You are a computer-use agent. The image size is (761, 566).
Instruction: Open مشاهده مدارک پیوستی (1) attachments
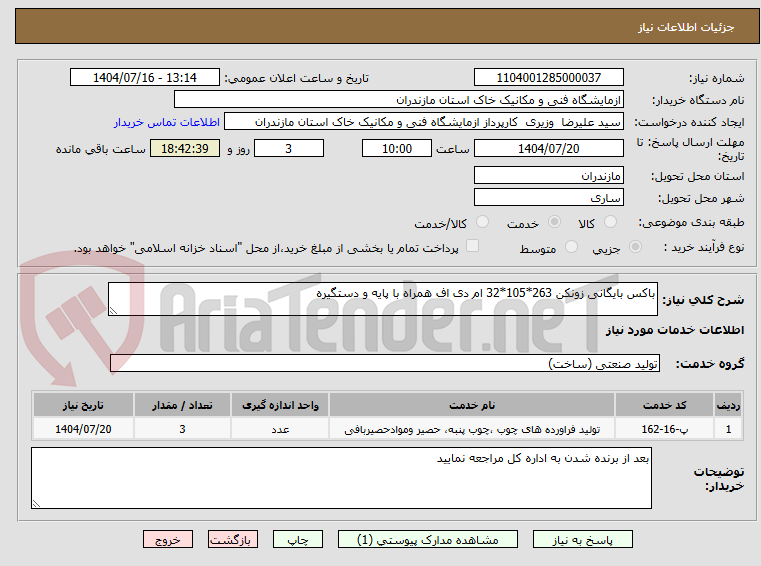[428, 539]
